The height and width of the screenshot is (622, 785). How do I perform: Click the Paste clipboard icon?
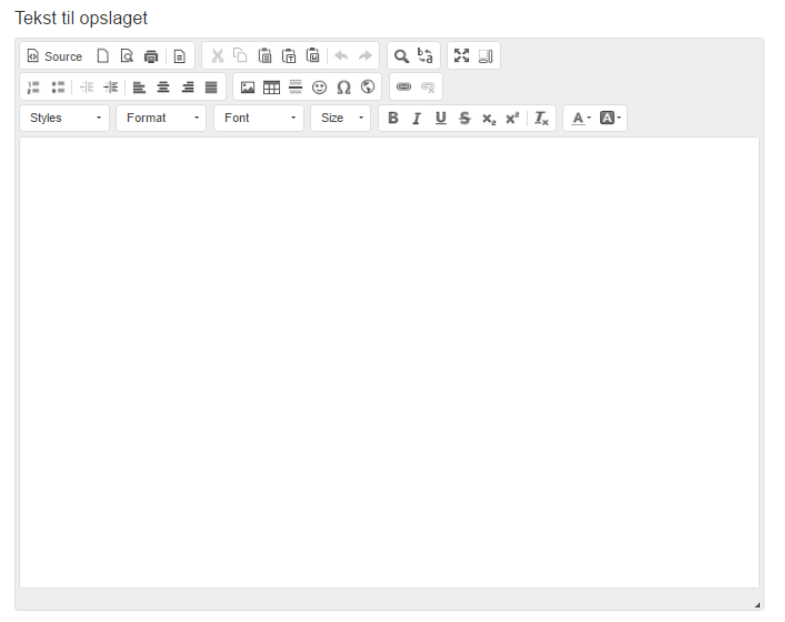coord(265,56)
